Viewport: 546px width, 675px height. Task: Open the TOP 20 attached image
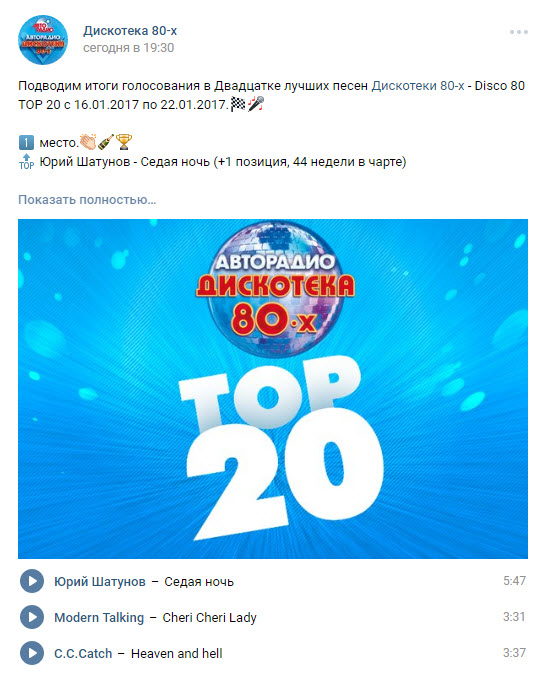coord(273,389)
